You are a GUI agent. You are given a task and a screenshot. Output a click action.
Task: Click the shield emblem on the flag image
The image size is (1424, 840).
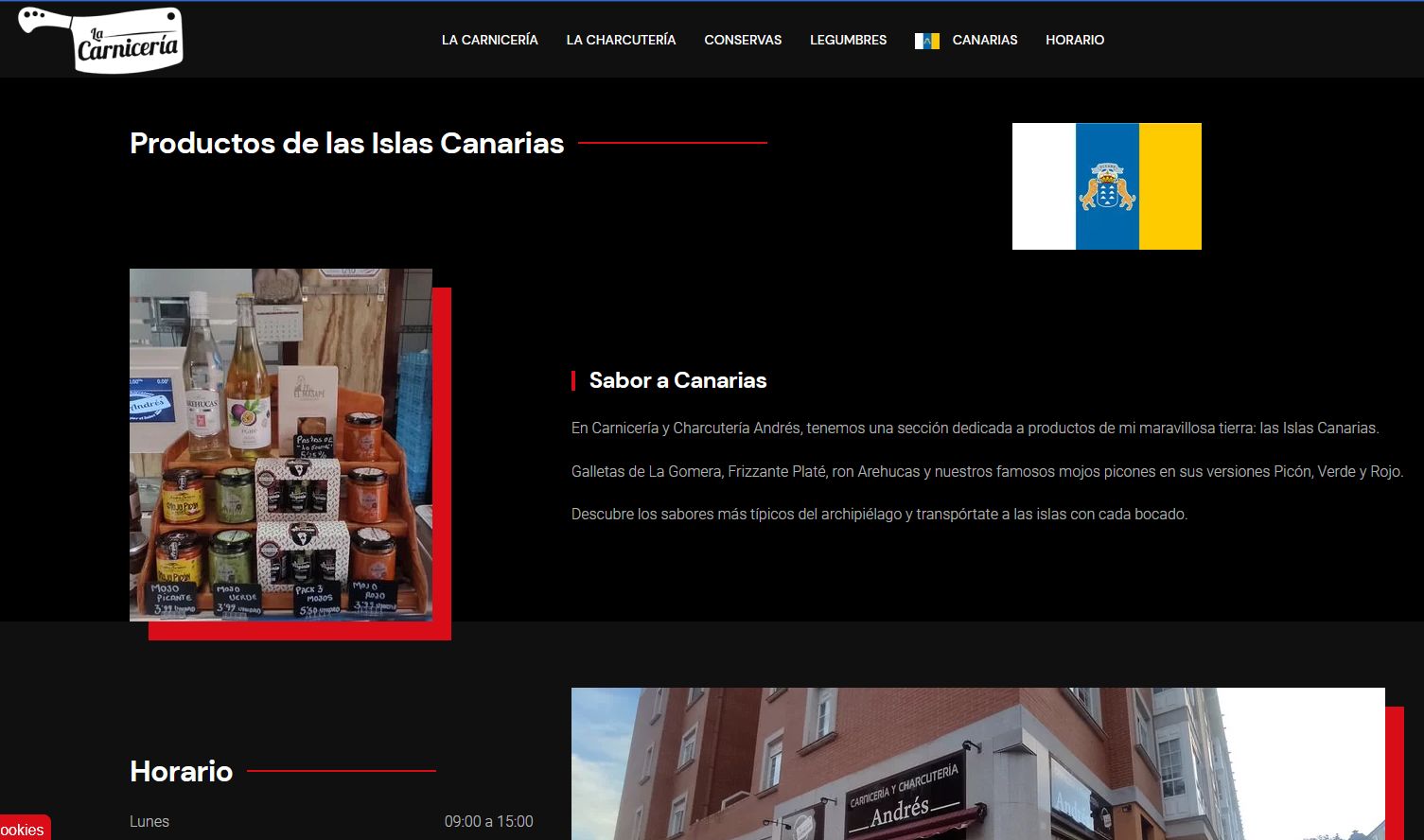click(x=1106, y=185)
